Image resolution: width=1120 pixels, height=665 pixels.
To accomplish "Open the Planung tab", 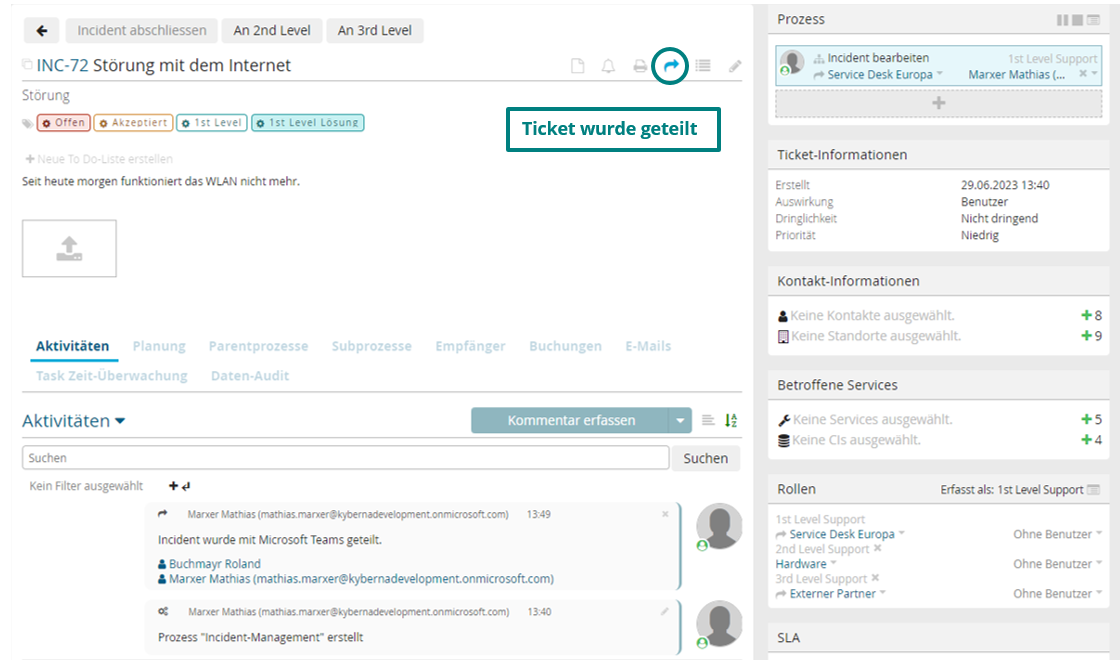I will (x=159, y=346).
